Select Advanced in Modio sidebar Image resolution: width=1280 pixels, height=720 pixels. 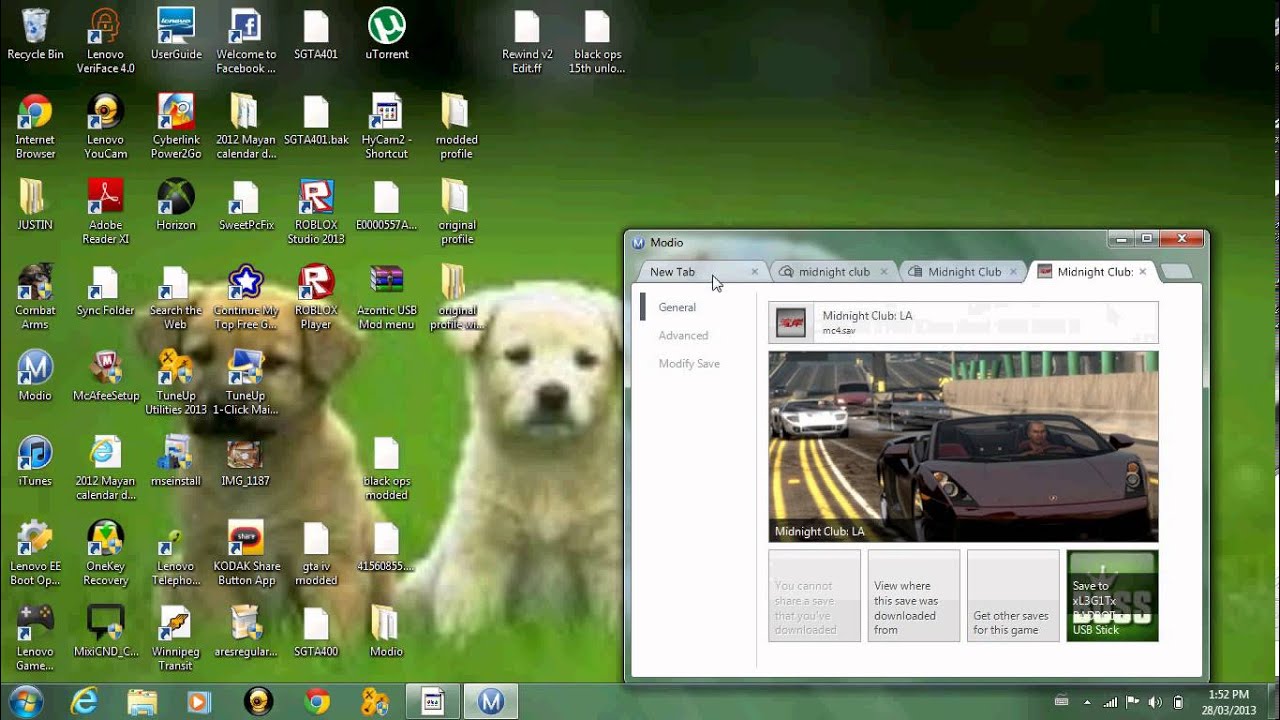[x=683, y=335]
